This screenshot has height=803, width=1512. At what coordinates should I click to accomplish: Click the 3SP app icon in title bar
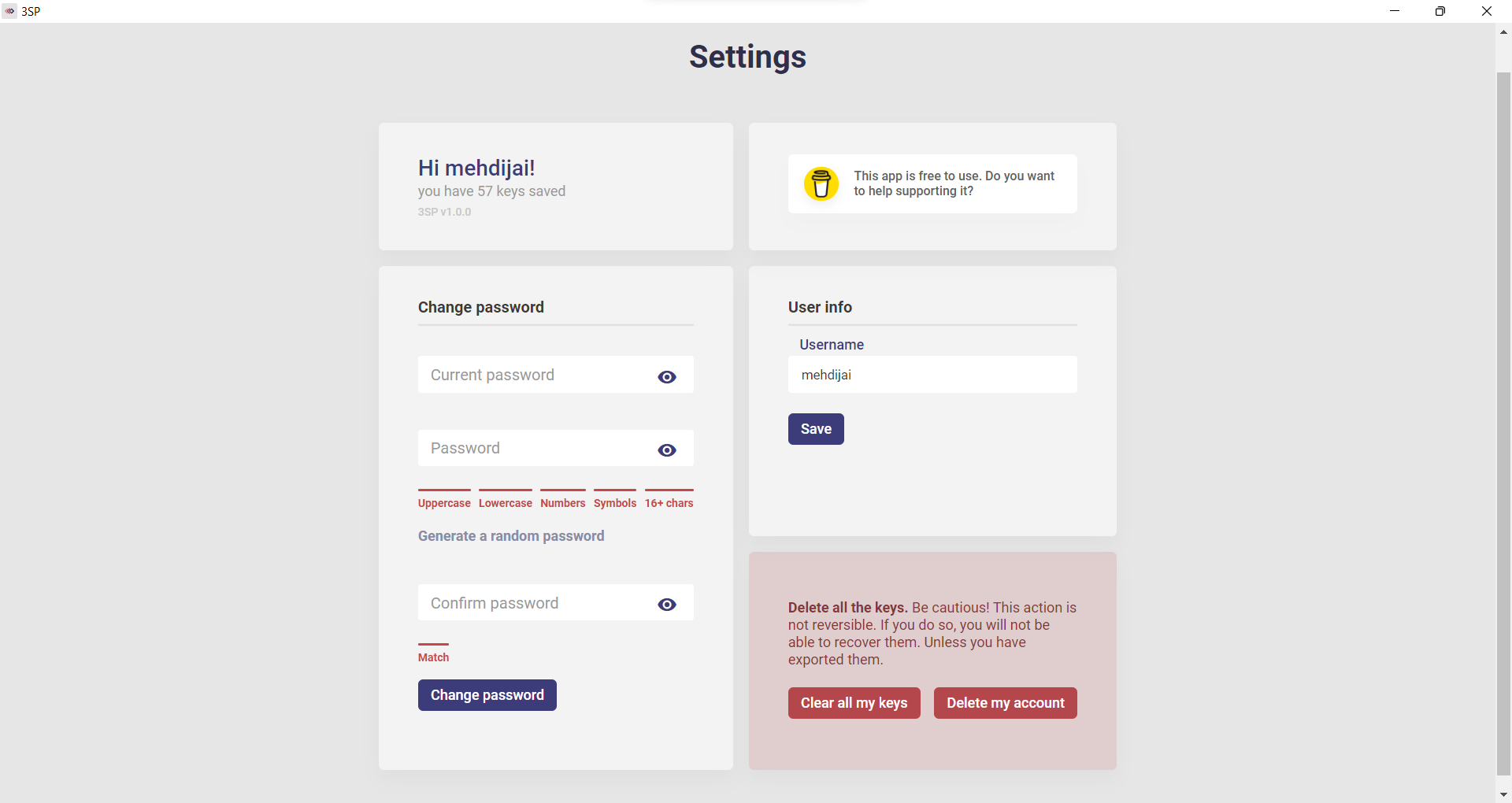coord(9,11)
